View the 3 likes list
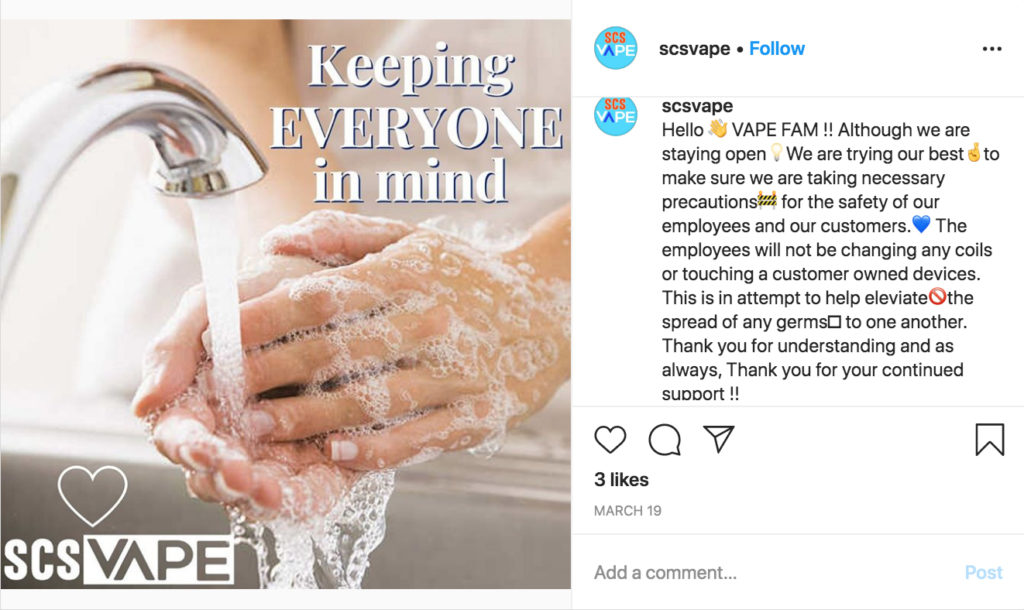 click(621, 479)
